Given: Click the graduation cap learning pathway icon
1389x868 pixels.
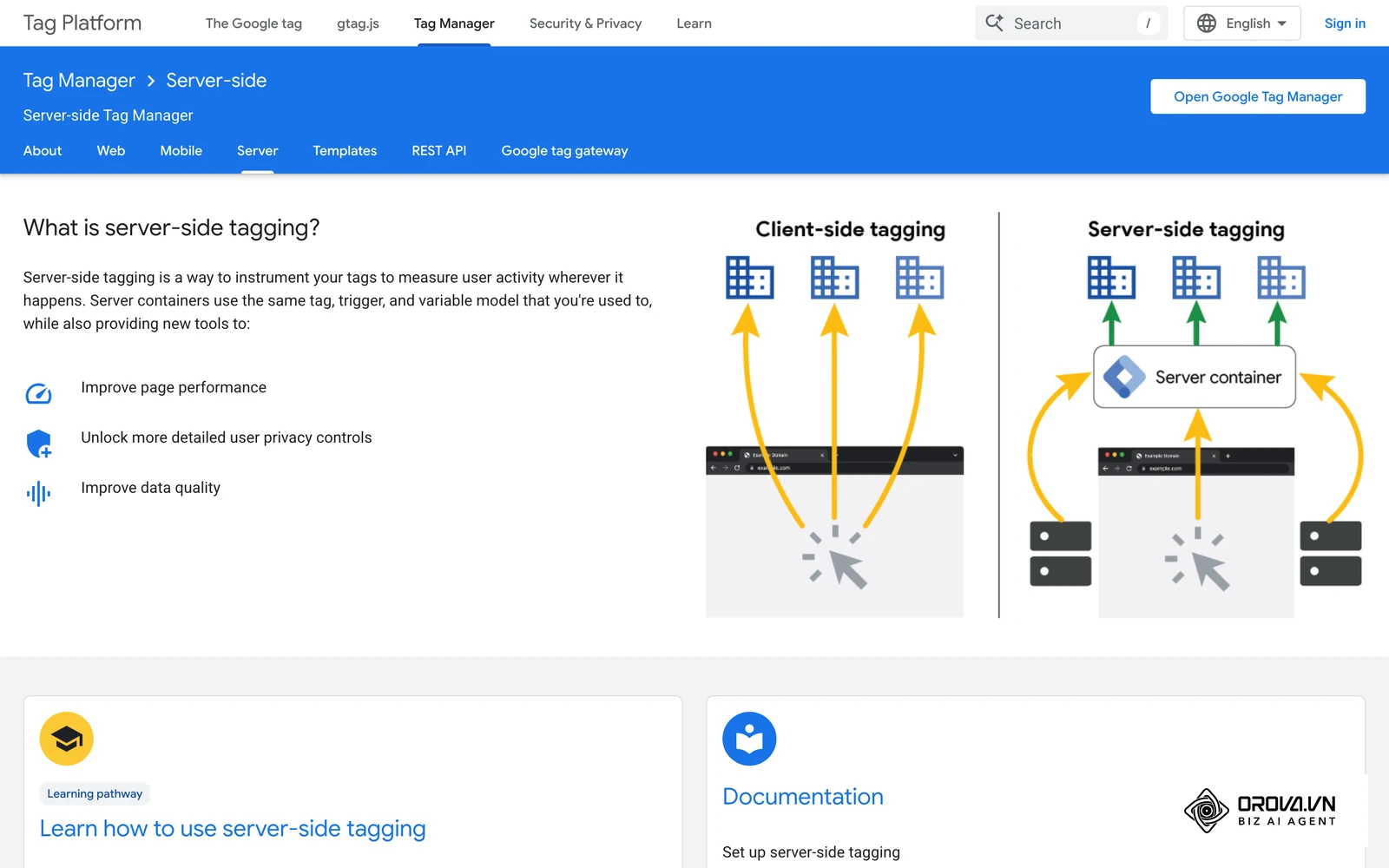Looking at the screenshot, I should coord(67,739).
